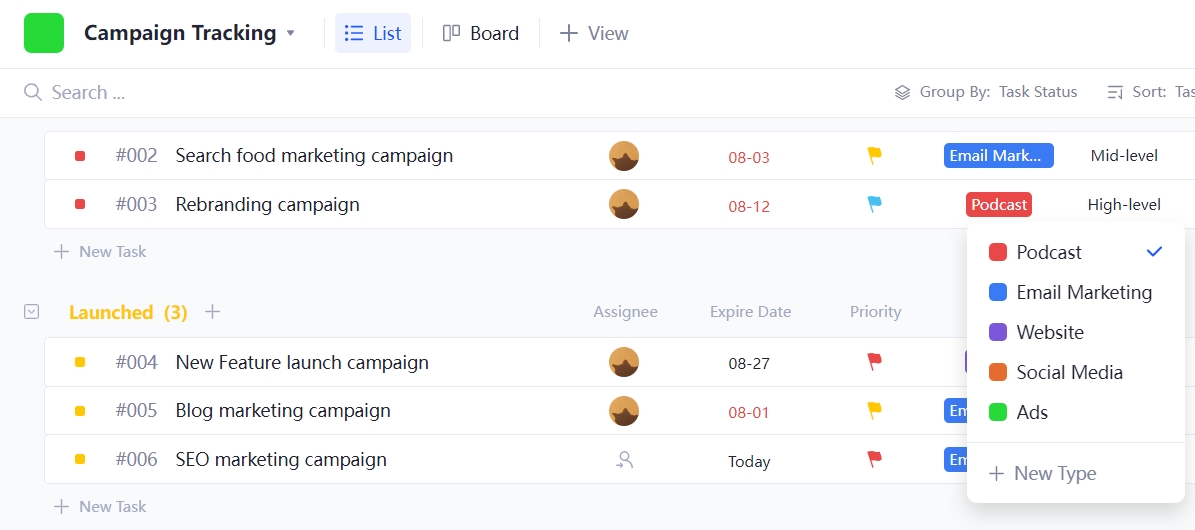Click the green Campaign Tracking project icon
Viewport: 1195px width, 530px height.
(44, 33)
